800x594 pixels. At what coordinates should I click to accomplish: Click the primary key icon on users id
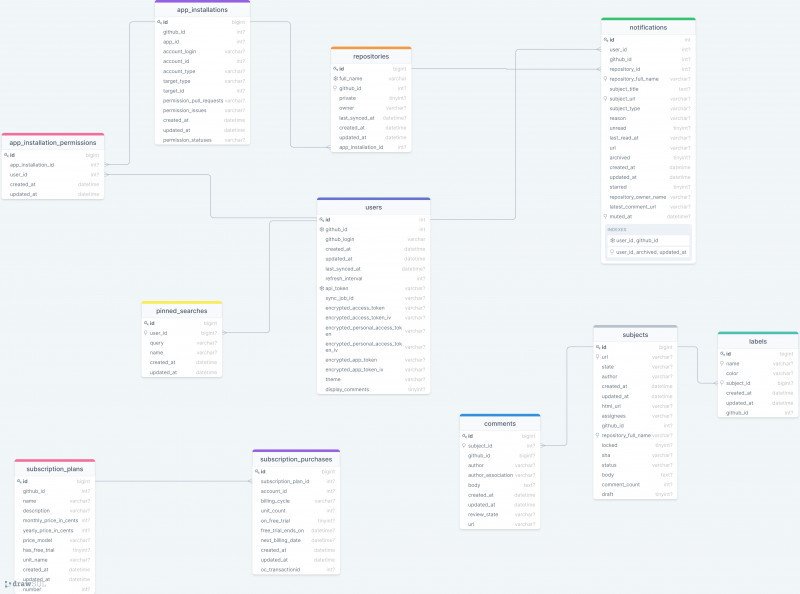pos(322,218)
